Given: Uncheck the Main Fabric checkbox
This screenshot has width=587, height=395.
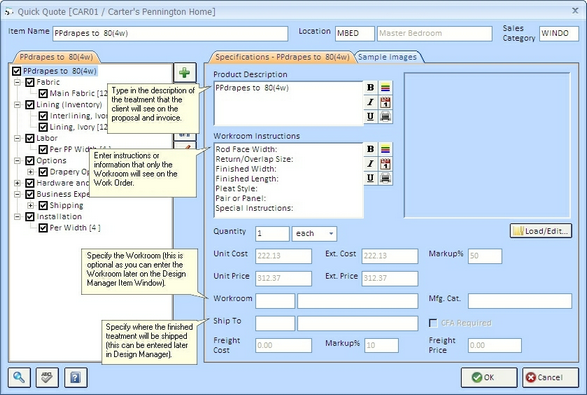Looking at the screenshot, I should 43,94.
